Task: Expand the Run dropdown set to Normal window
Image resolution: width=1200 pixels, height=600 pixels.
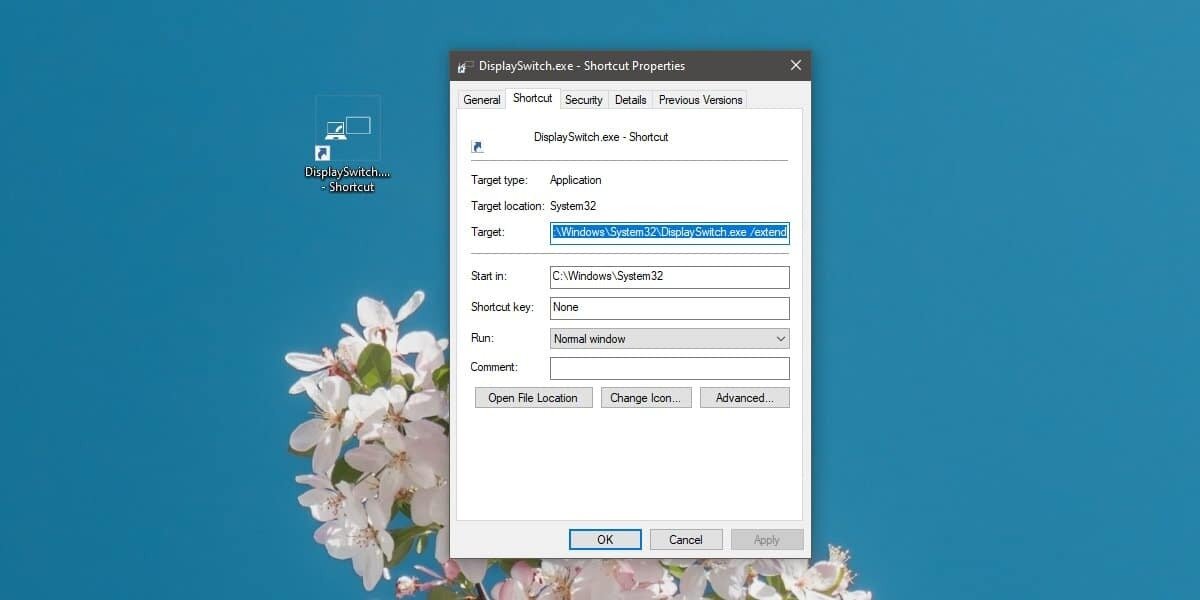Action: [x=669, y=339]
